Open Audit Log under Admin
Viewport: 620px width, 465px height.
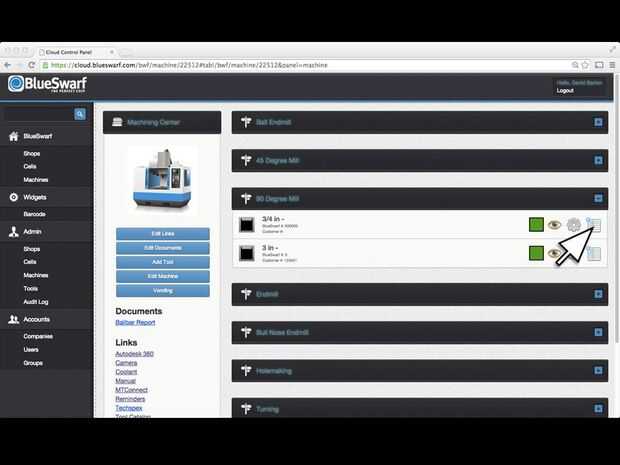click(x=36, y=302)
